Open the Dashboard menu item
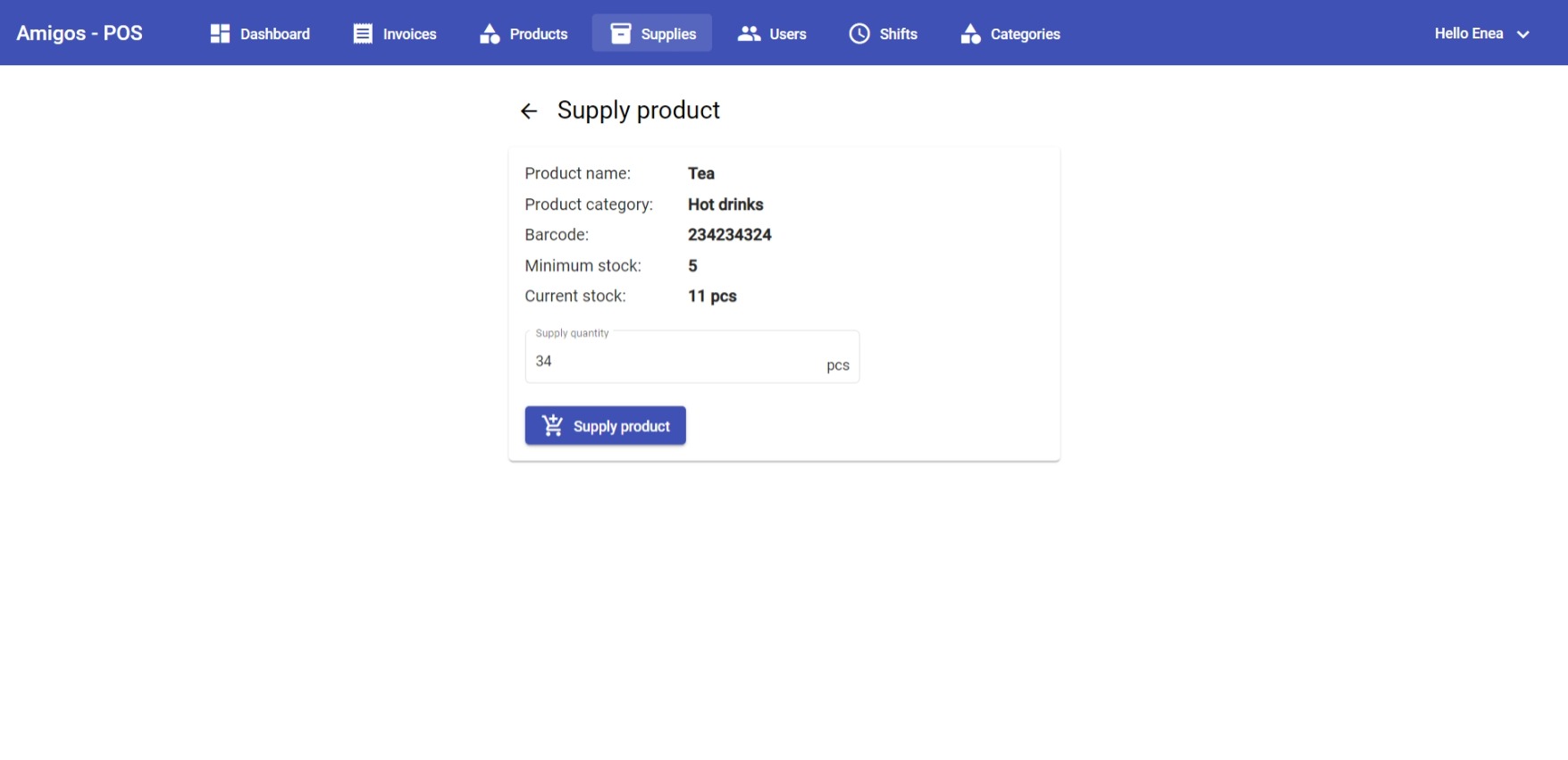This screenshot has height=760, width=1568. (260, 33)
